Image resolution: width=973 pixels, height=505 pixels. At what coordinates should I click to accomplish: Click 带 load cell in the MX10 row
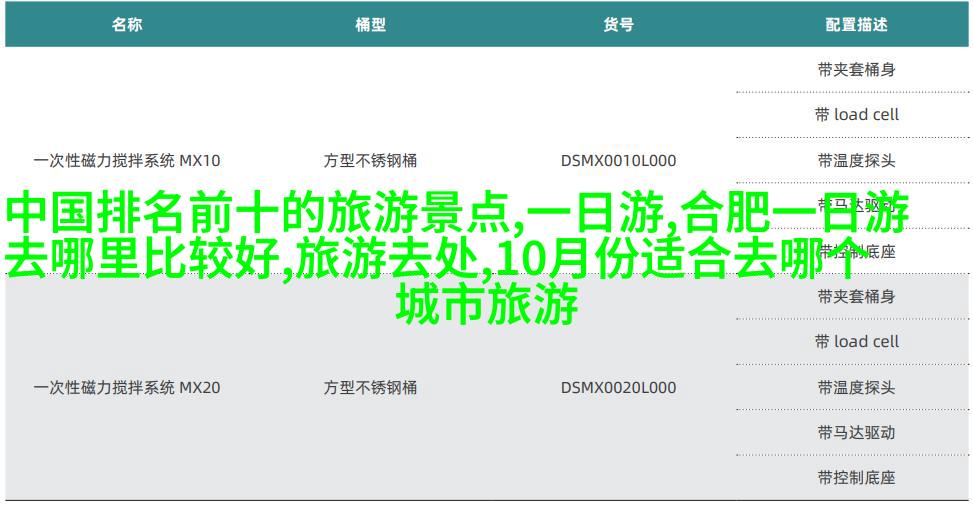pyautogui.click(x=856, y=115)
